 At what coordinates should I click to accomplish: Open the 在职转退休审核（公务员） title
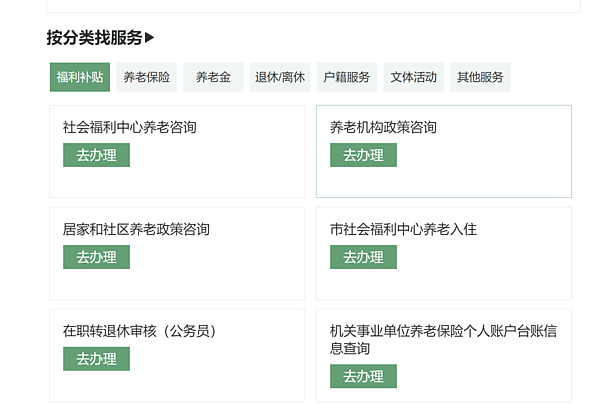(140, 331)
